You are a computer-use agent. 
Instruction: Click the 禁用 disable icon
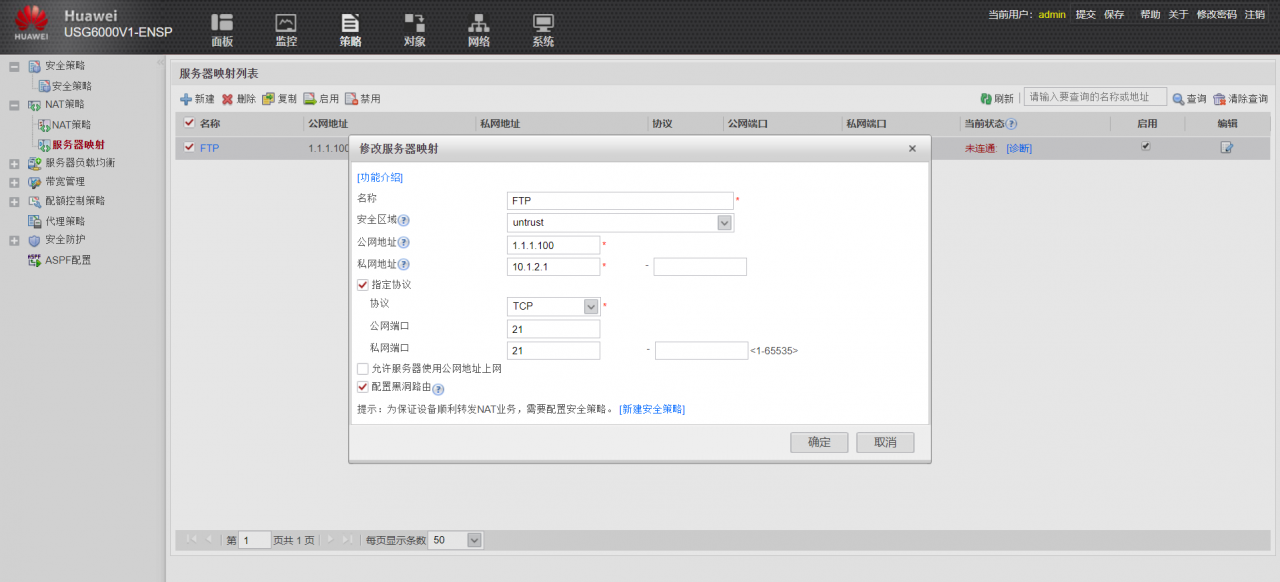[x=362, y=98]
